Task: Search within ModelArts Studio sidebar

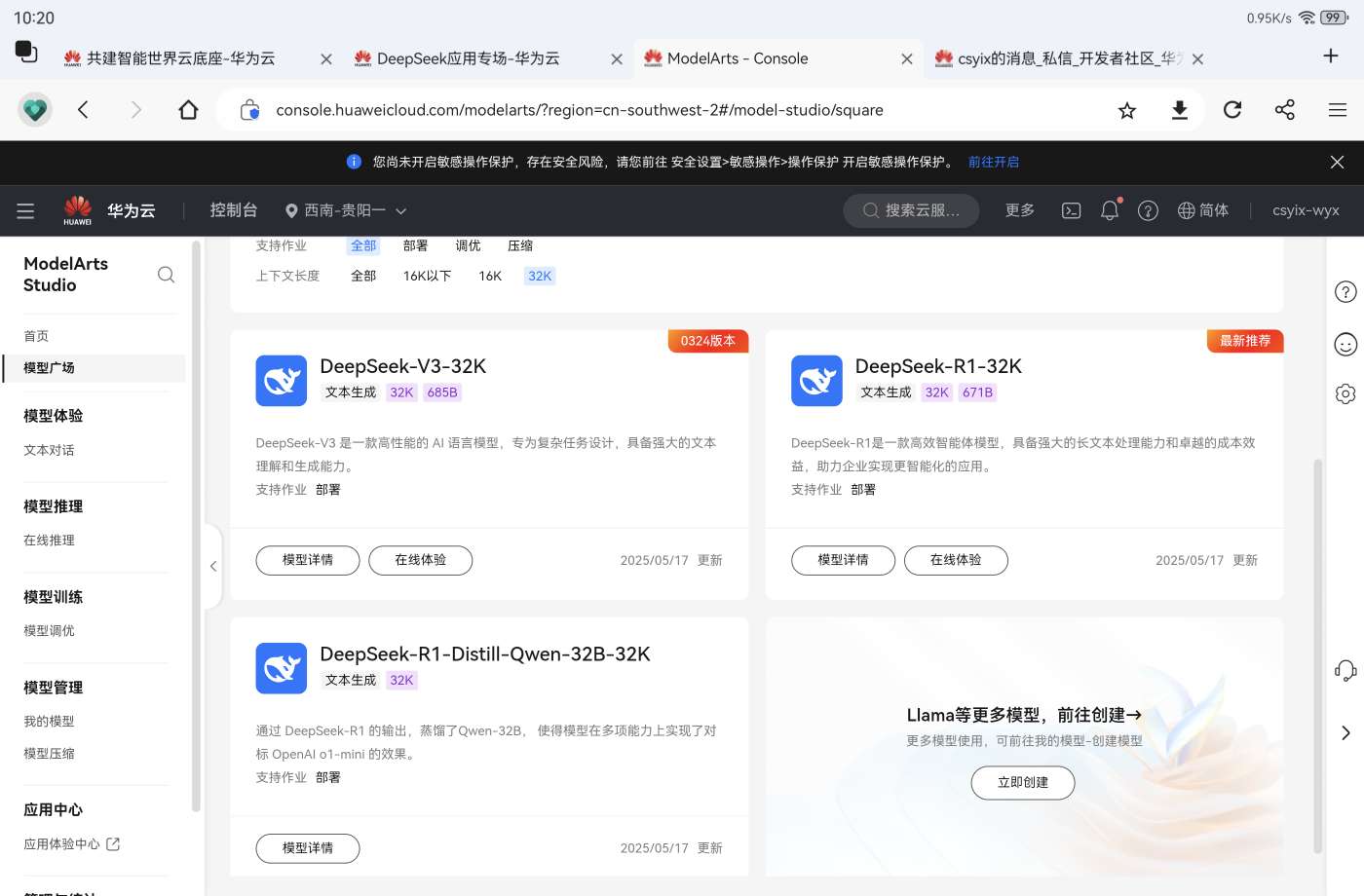Action: tap(167, 275)
